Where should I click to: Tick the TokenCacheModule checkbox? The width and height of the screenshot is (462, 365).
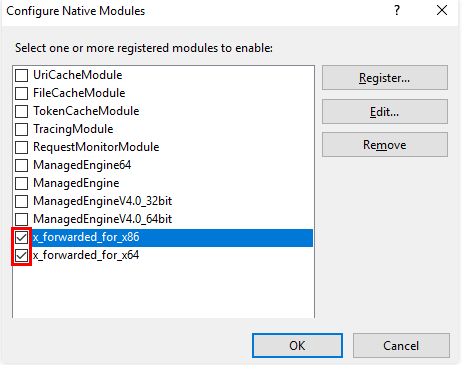click(22, 111)
